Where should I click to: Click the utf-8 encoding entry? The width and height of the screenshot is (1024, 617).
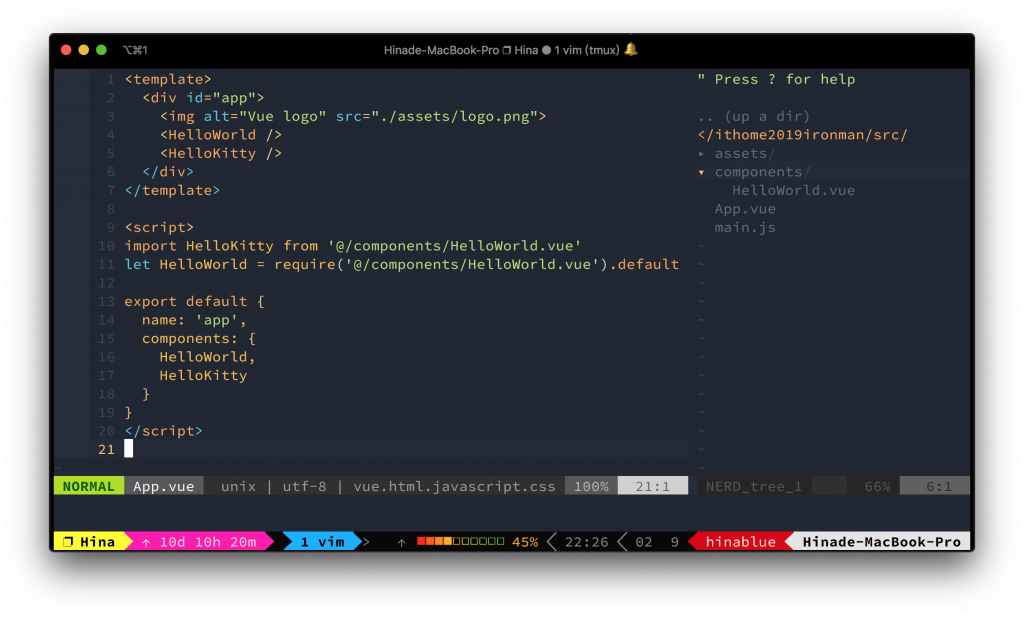click(304, 486)
